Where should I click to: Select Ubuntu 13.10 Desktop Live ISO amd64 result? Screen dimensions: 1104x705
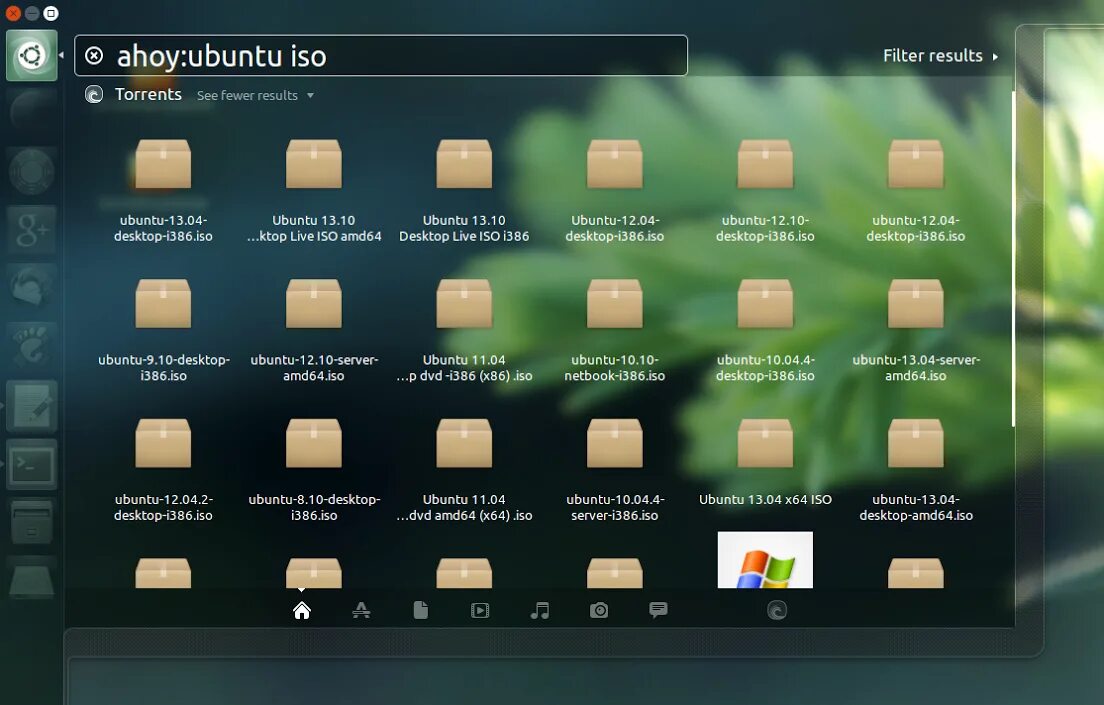[x=314, y=190]
